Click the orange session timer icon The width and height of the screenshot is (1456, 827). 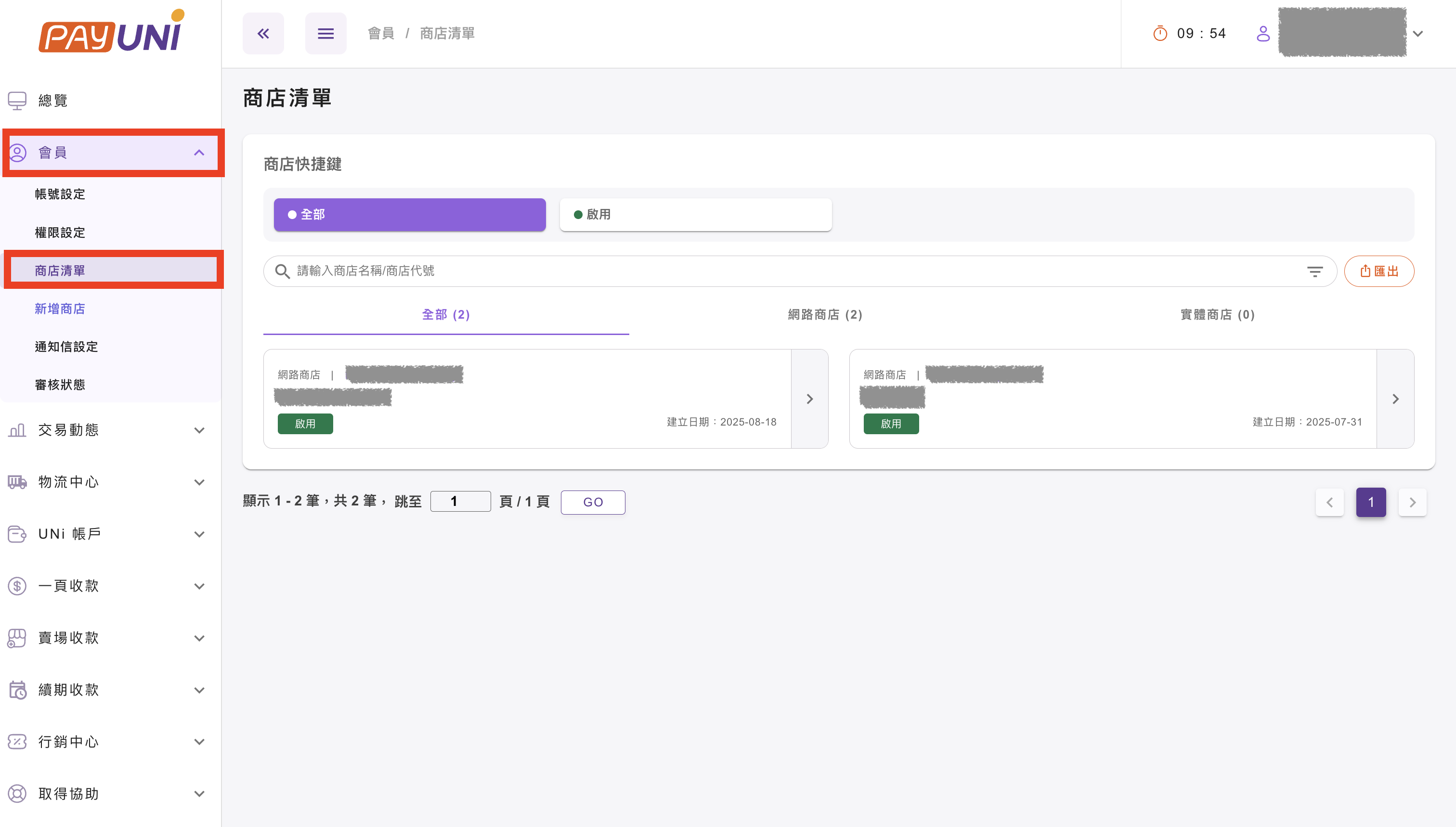point(1160,33)
